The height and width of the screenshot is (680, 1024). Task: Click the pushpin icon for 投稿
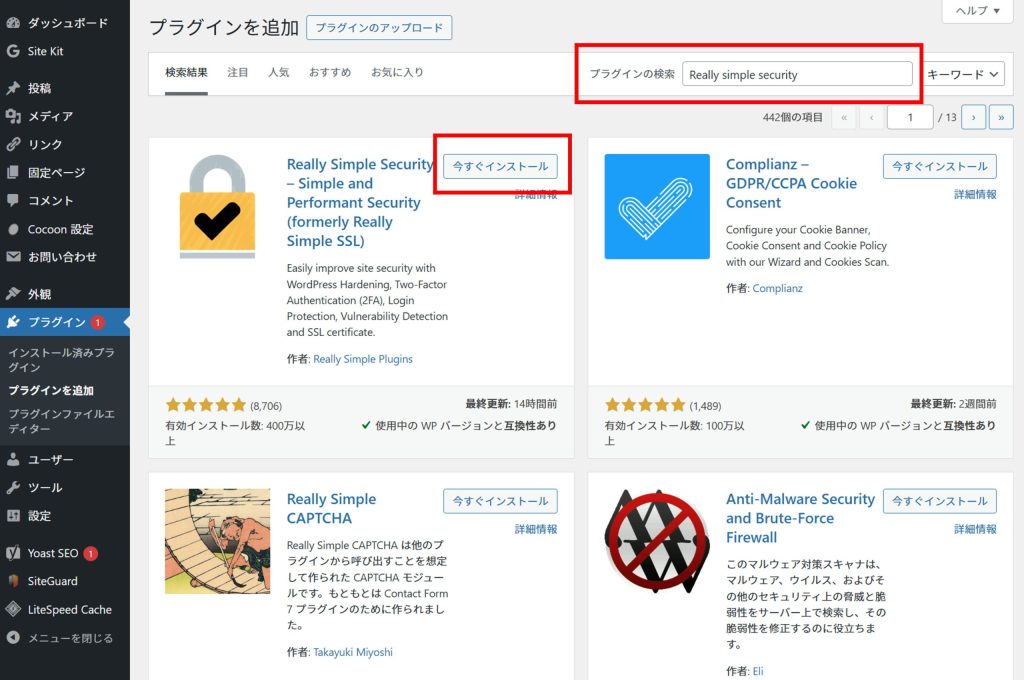(x=13, y=88)
